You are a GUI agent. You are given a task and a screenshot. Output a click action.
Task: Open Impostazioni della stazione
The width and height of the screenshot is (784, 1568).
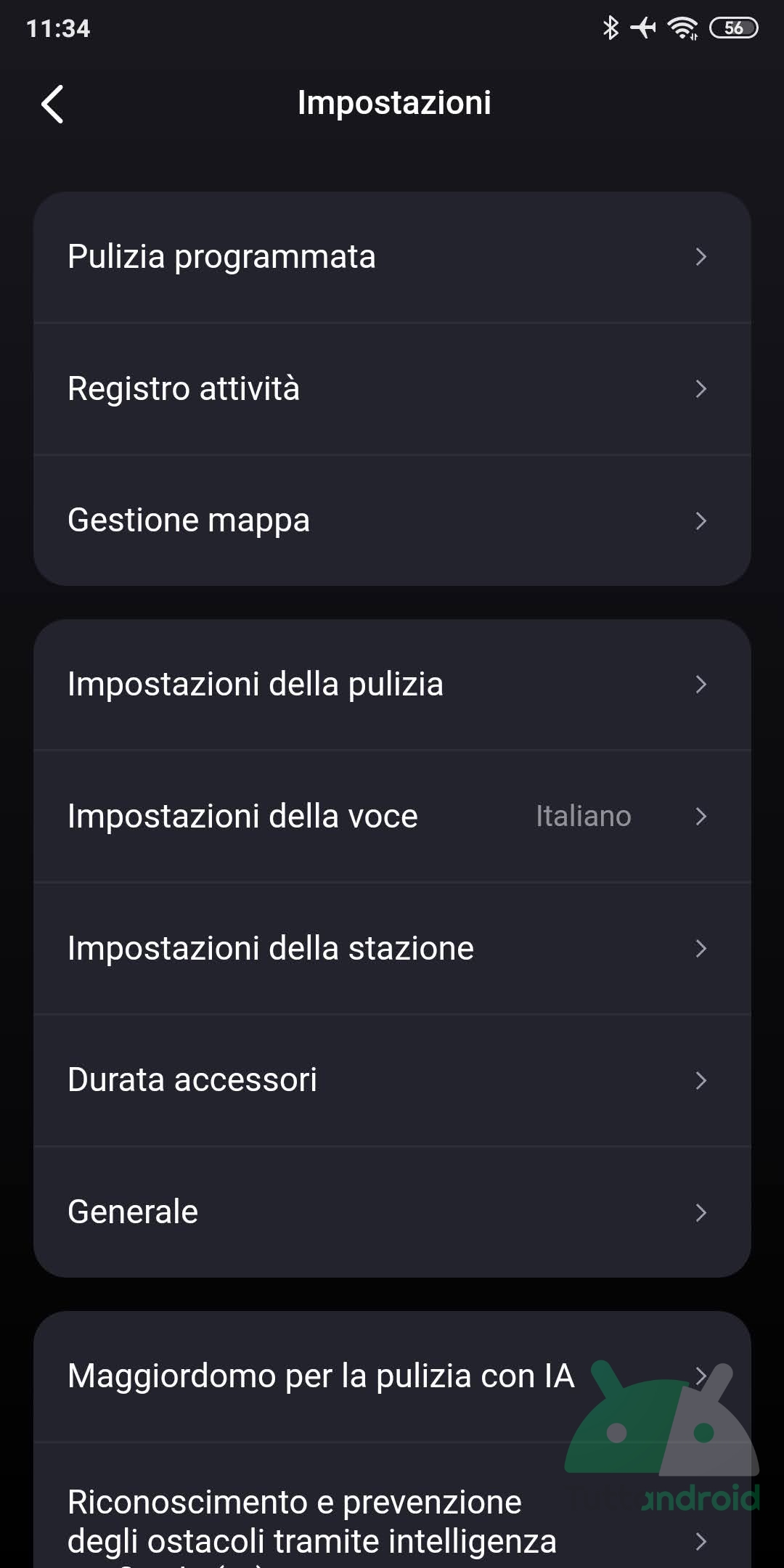(271, 948)
